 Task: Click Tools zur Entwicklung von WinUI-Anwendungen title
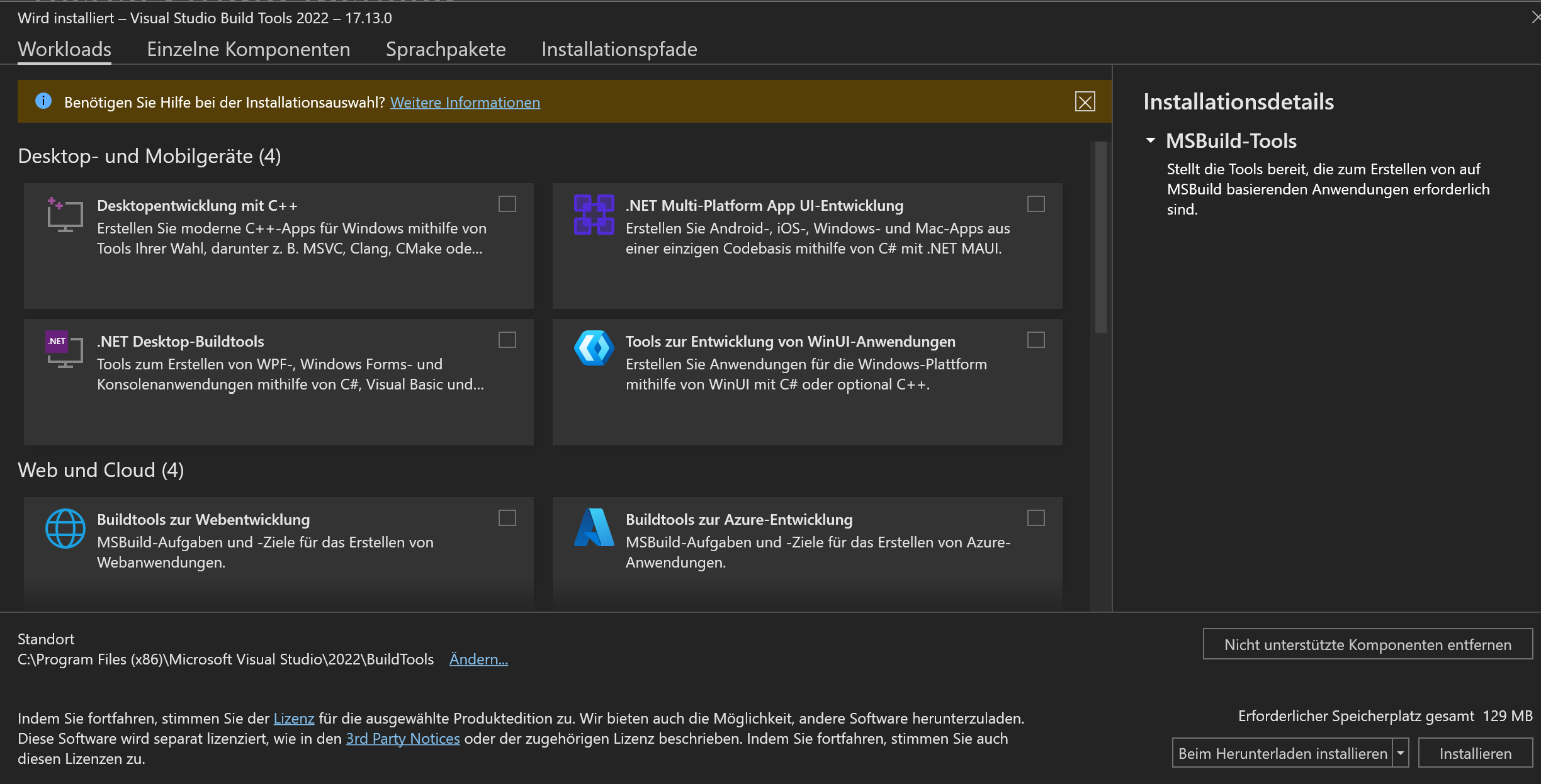tap(791, 341)
